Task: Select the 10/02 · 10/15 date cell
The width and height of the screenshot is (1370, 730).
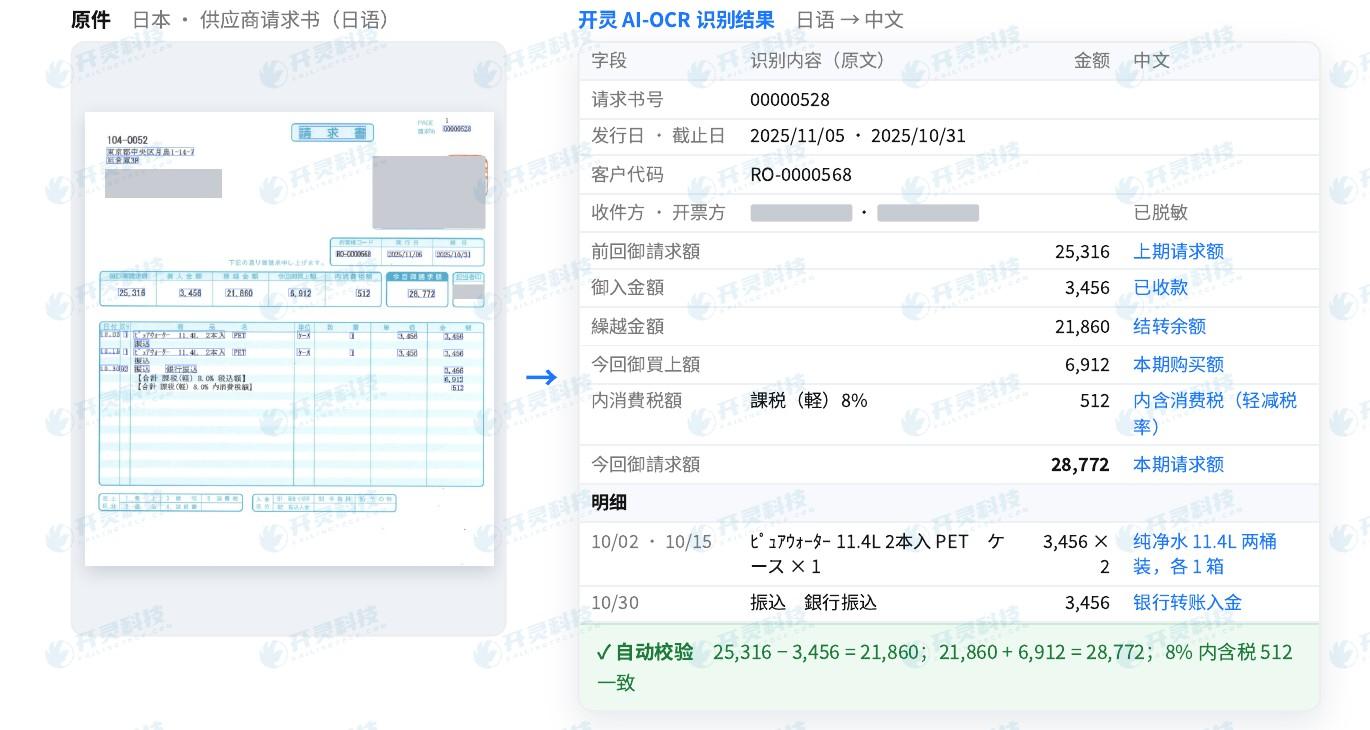Action: 651,541
